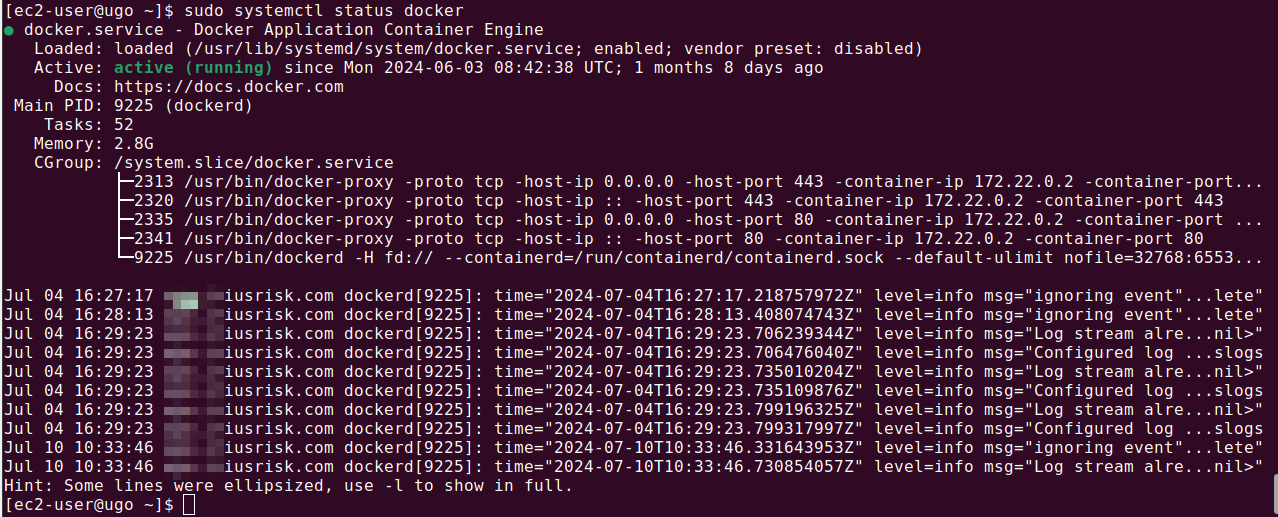Select the process tree entry 2313 docker-proxy
Image resolution: width=1278 pixels, height=517 pixels.
point(689,182)
